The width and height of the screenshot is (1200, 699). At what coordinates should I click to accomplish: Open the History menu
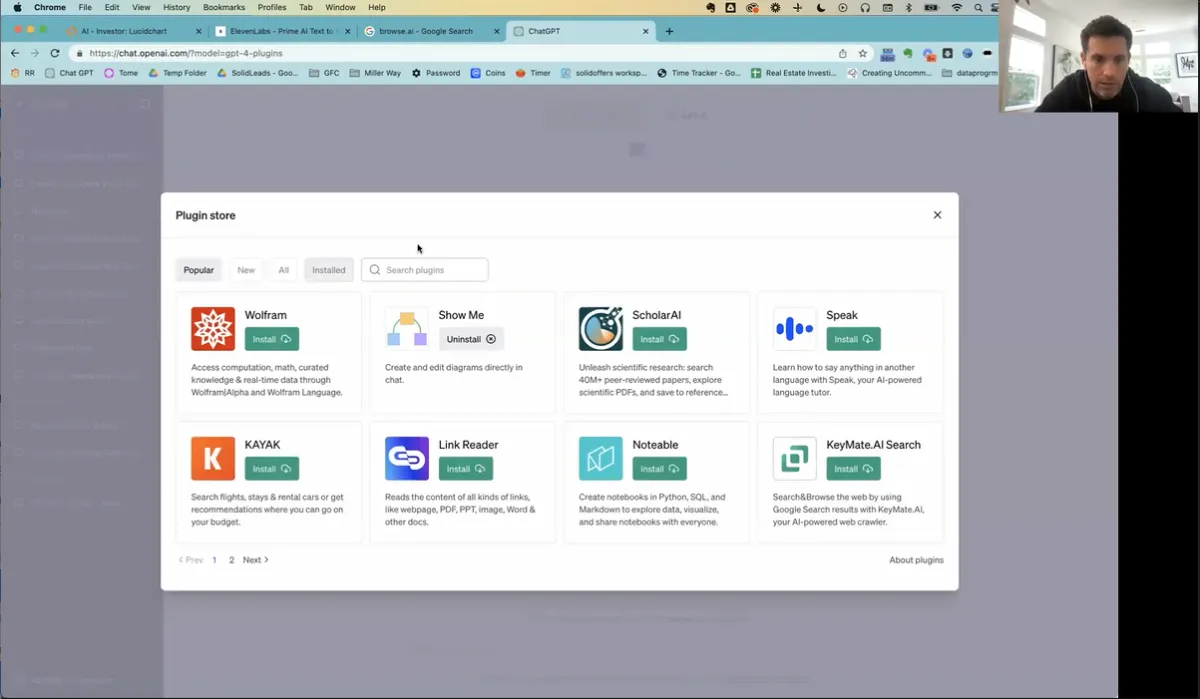pyautogui.click(x=176, y=7)
